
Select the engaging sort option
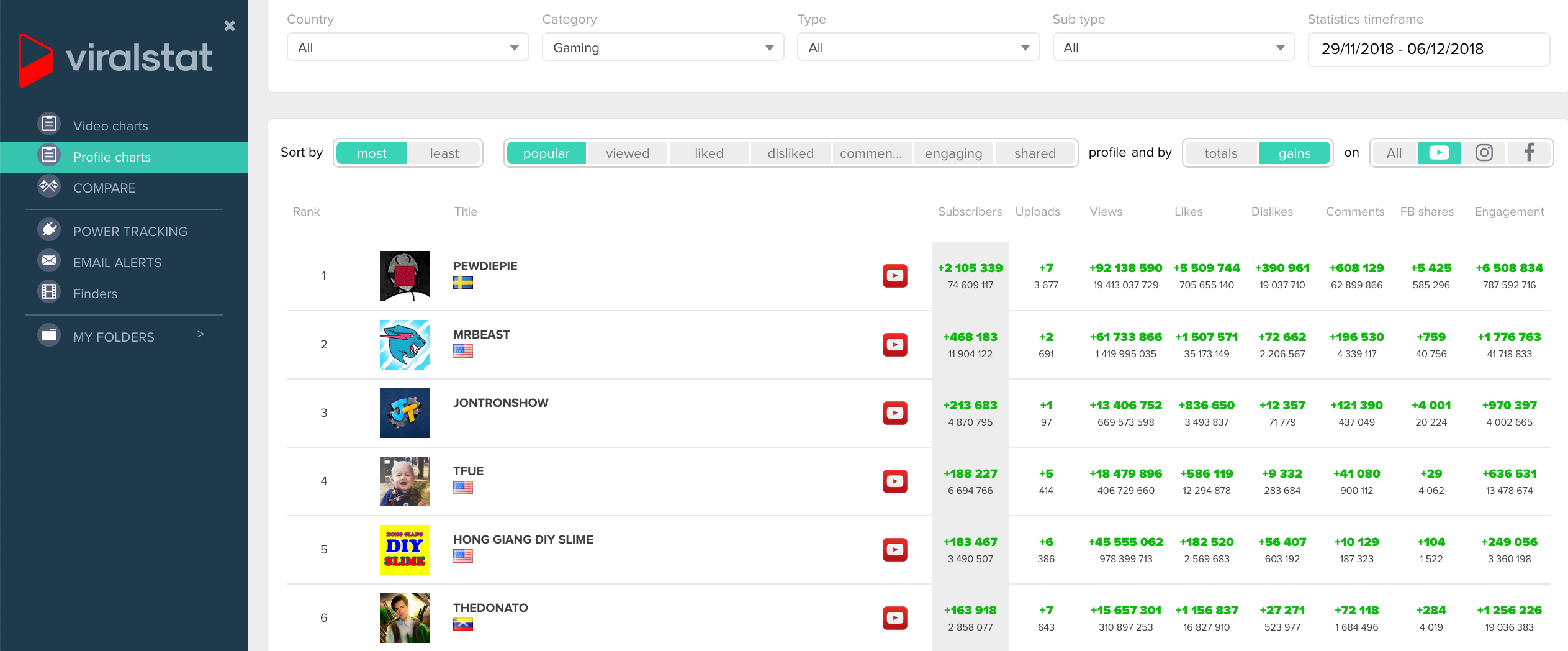(953, 153)
